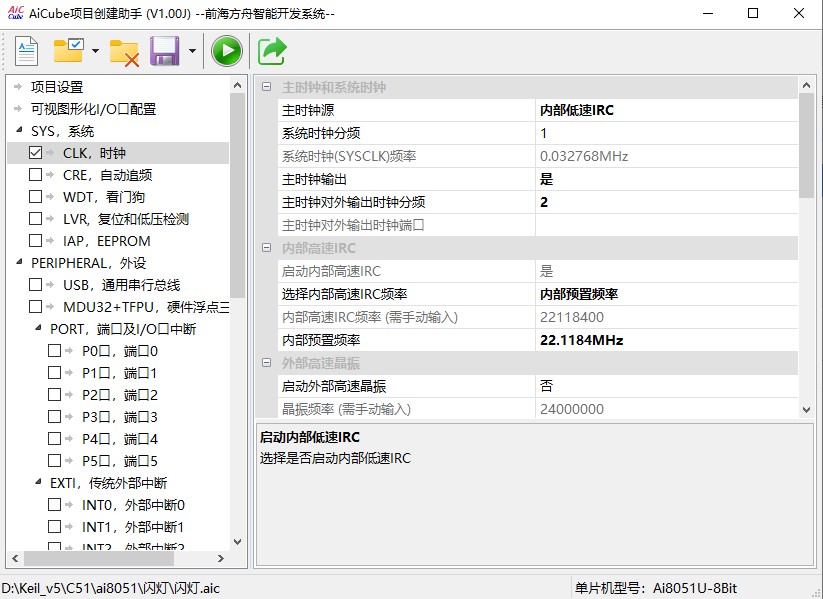Enable the WDT 看门狗 checkbox
This screenshot has height=599, width=823.
36,197
